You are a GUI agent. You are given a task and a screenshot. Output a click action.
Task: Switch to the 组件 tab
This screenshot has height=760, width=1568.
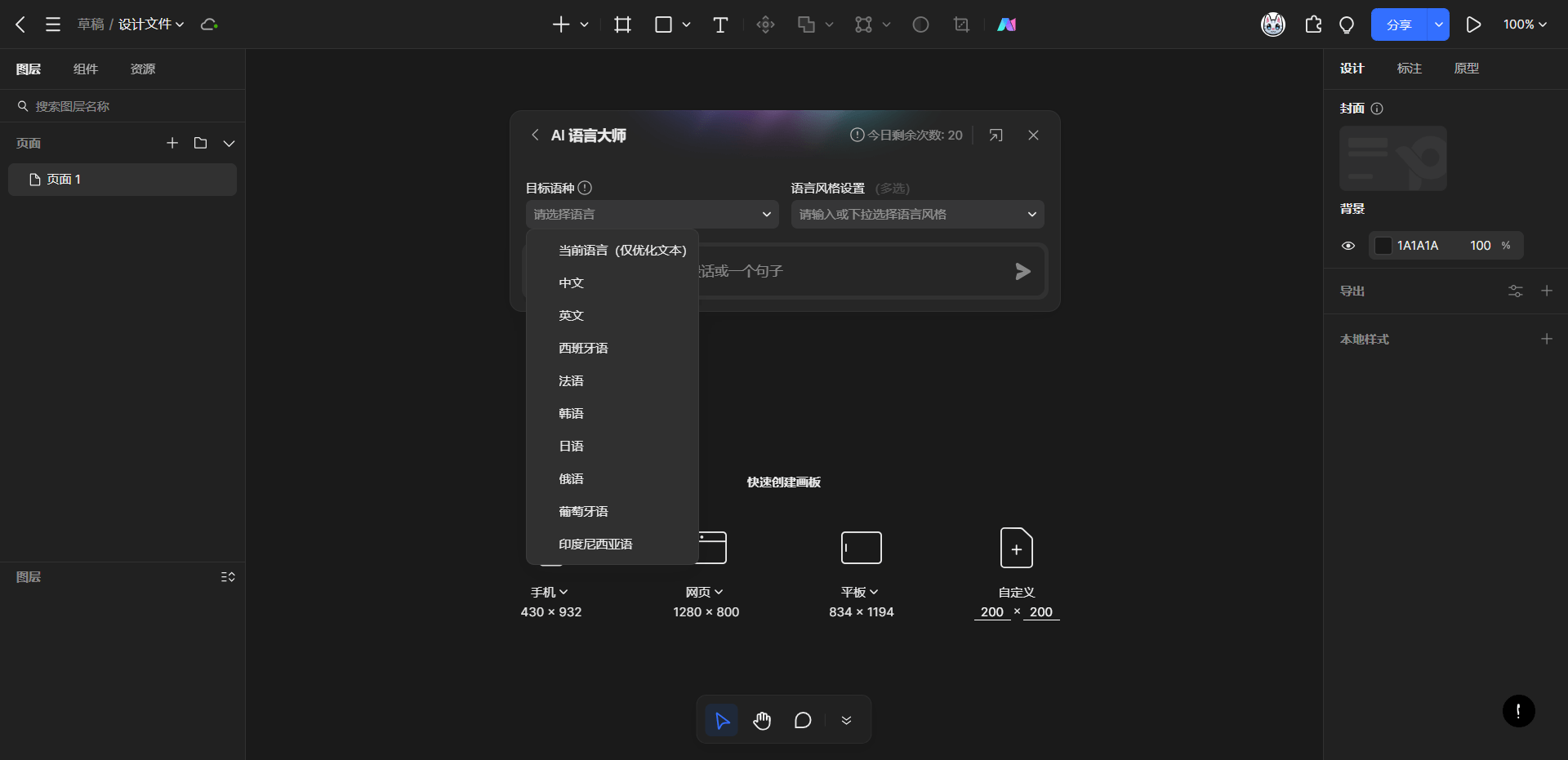86,69
